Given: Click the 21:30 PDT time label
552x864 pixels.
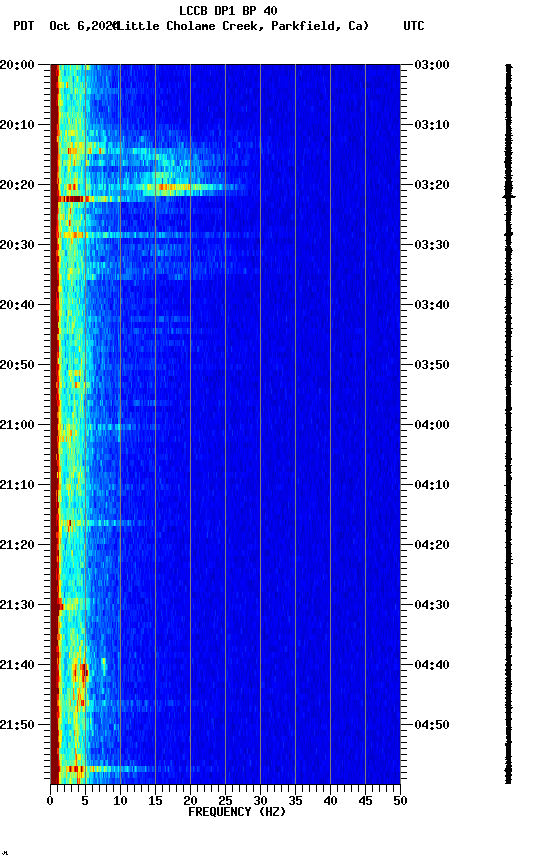Looking at the screenshot, I should coord(17,605).
